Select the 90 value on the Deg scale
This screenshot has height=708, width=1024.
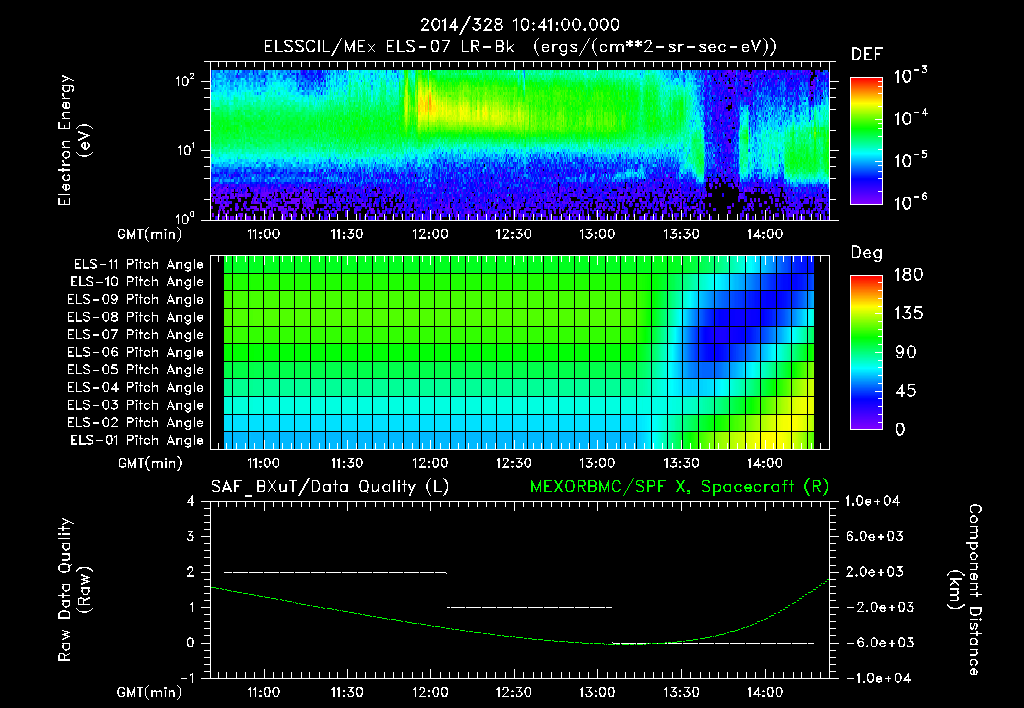click(906, 352)
